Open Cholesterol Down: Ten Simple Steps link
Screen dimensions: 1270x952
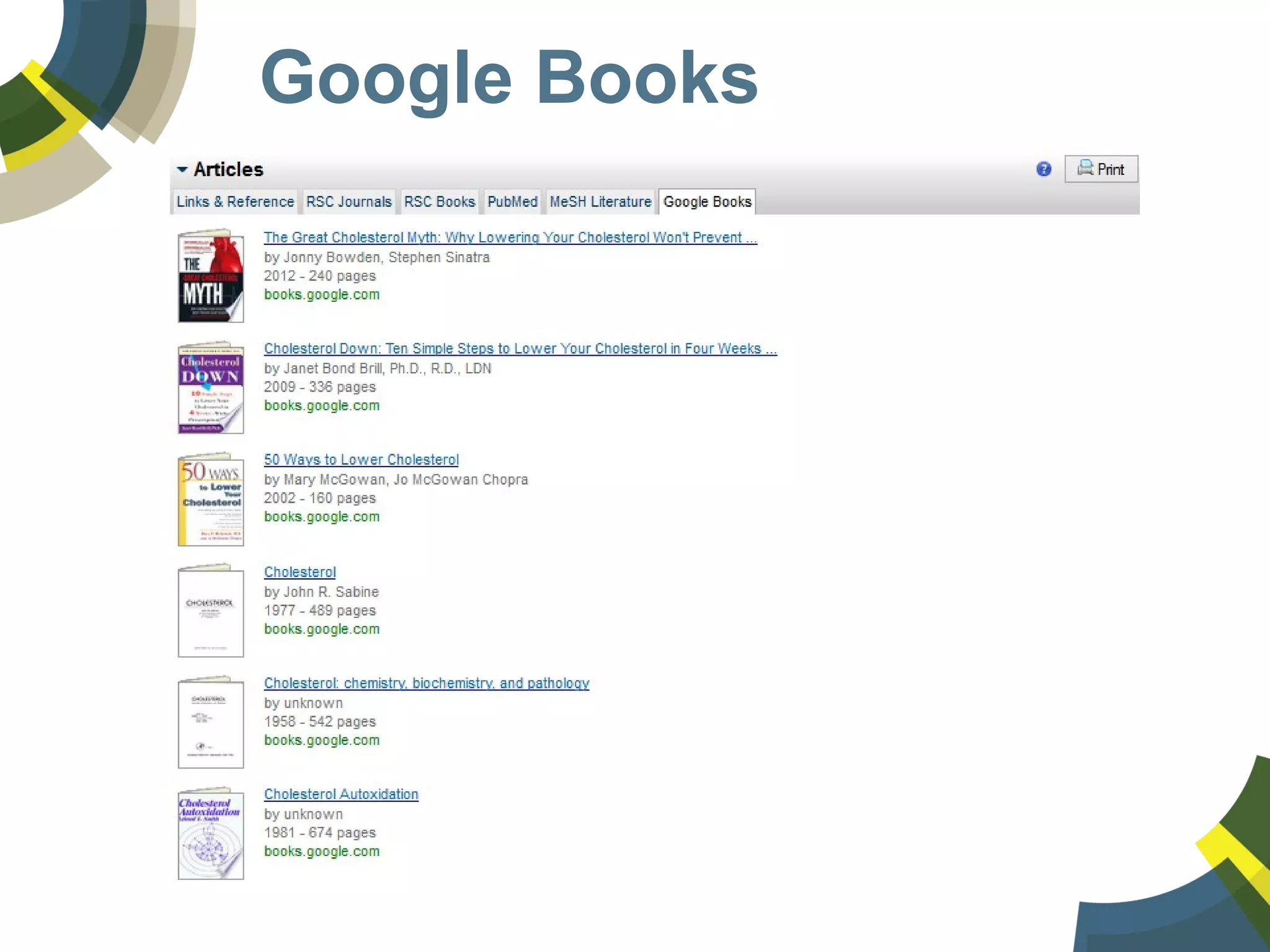[520, 348]
